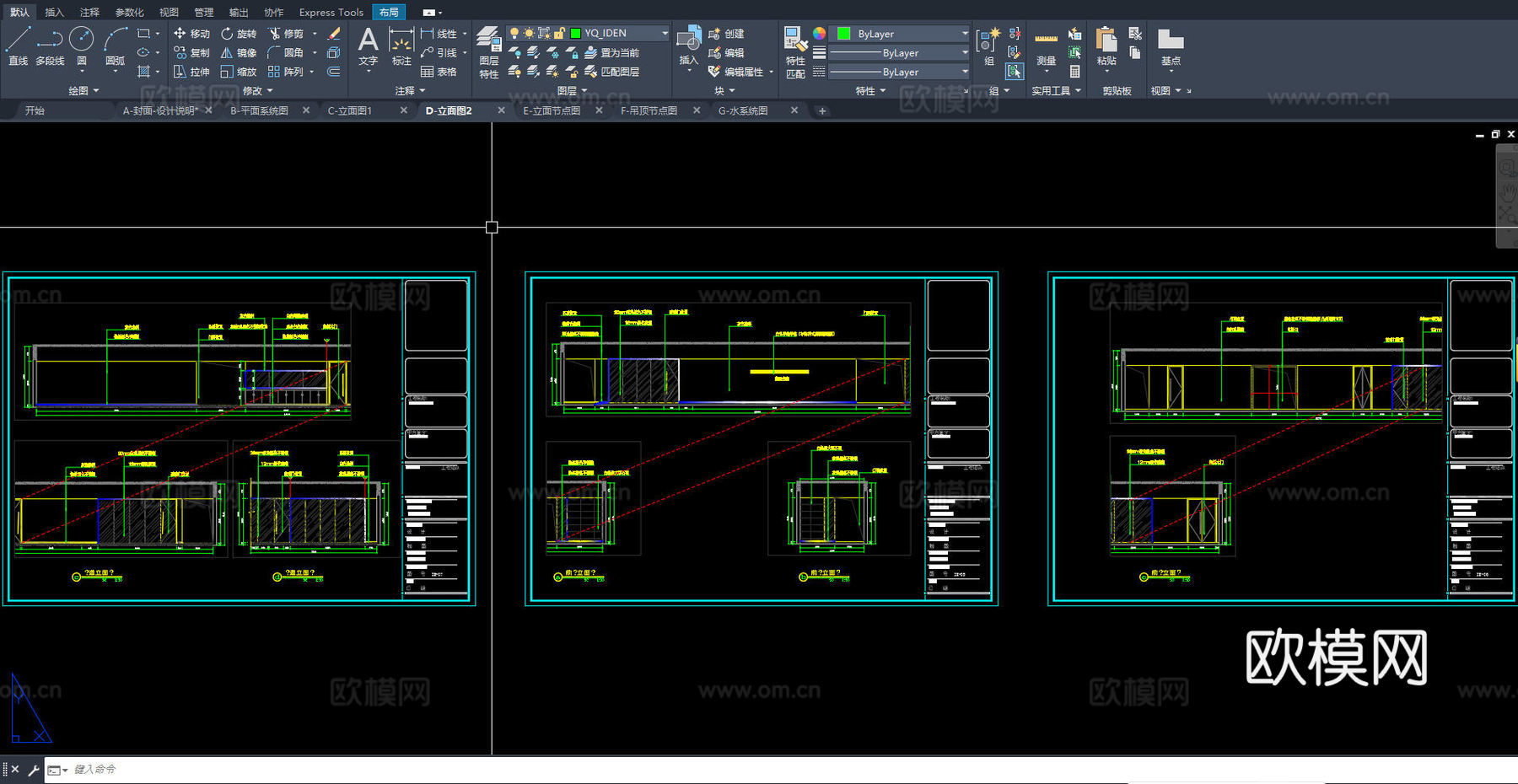Toggle group selection on/off button
The height and width of the screenshot is (784, 1518).
click(x=1015, y=72)
